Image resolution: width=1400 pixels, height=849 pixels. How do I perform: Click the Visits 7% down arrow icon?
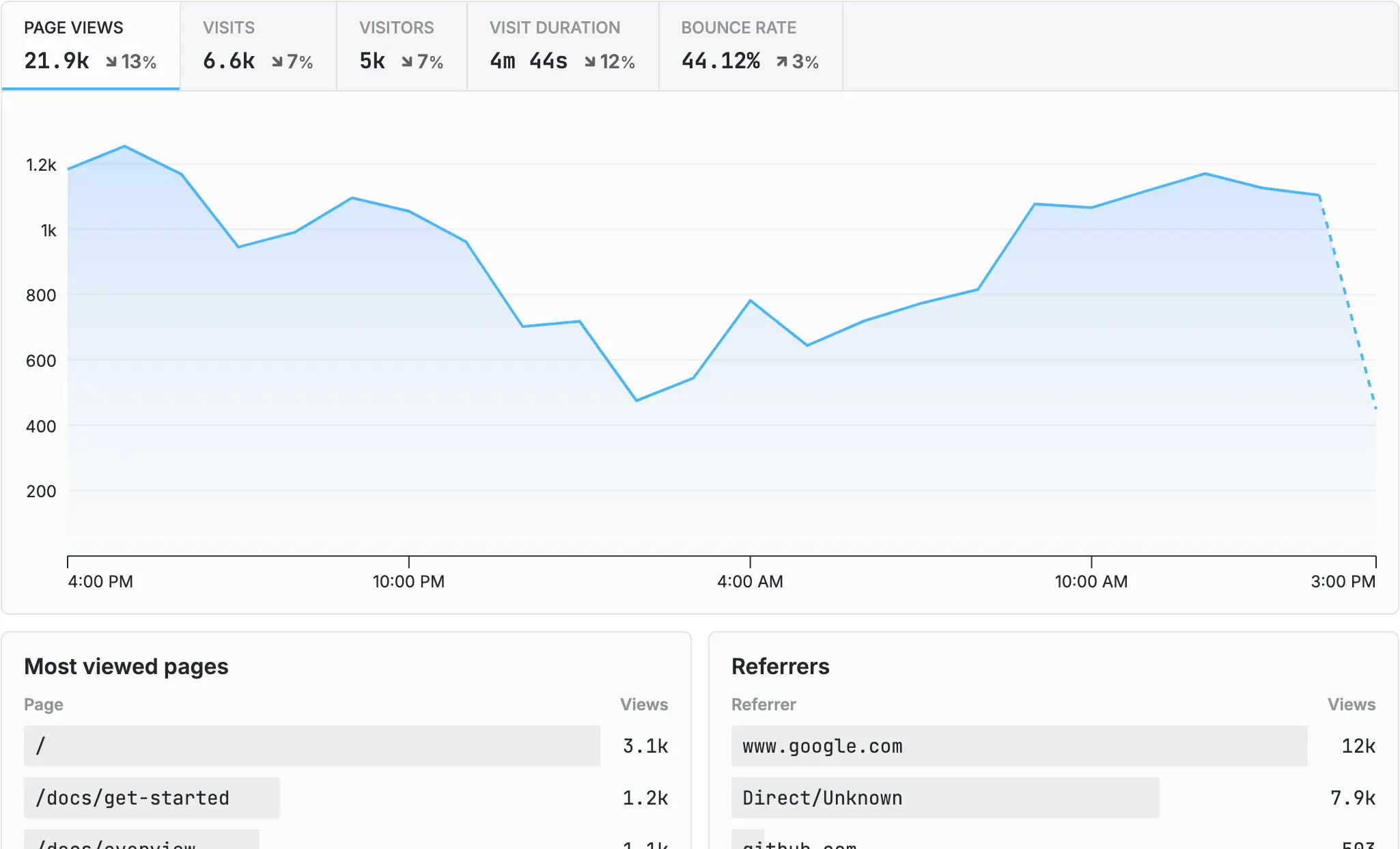click(277, 62)
